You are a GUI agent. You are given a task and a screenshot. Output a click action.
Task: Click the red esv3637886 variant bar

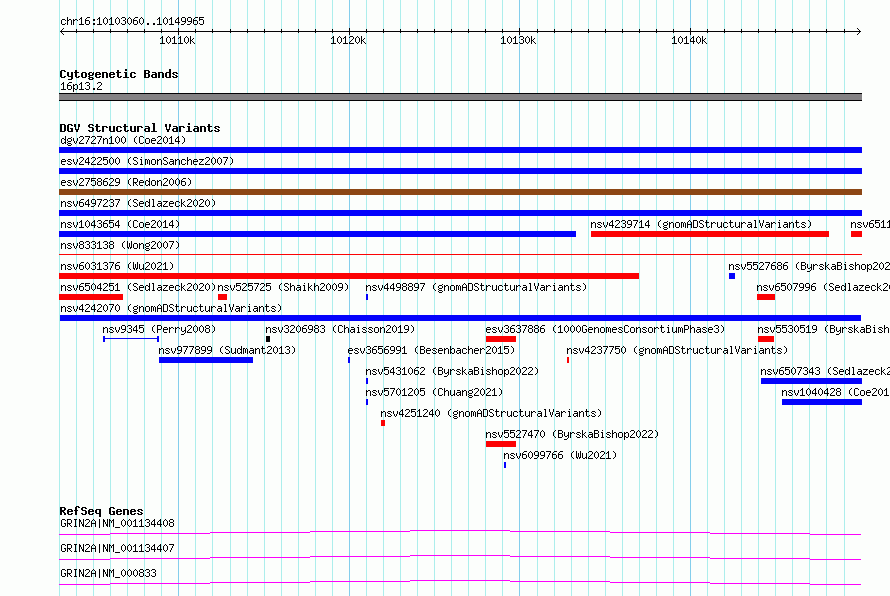pyautogui.click(x=501, y=339)
